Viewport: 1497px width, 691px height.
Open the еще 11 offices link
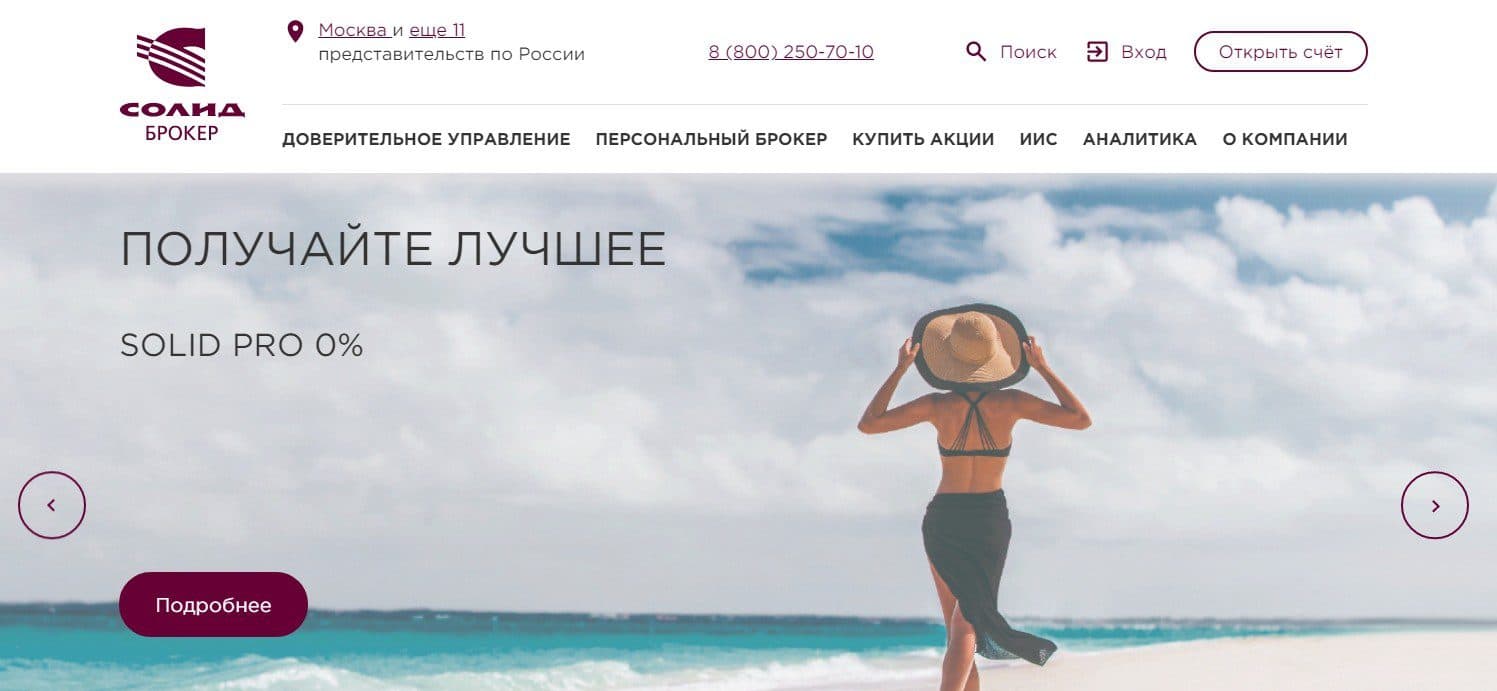tap(437, 30)
